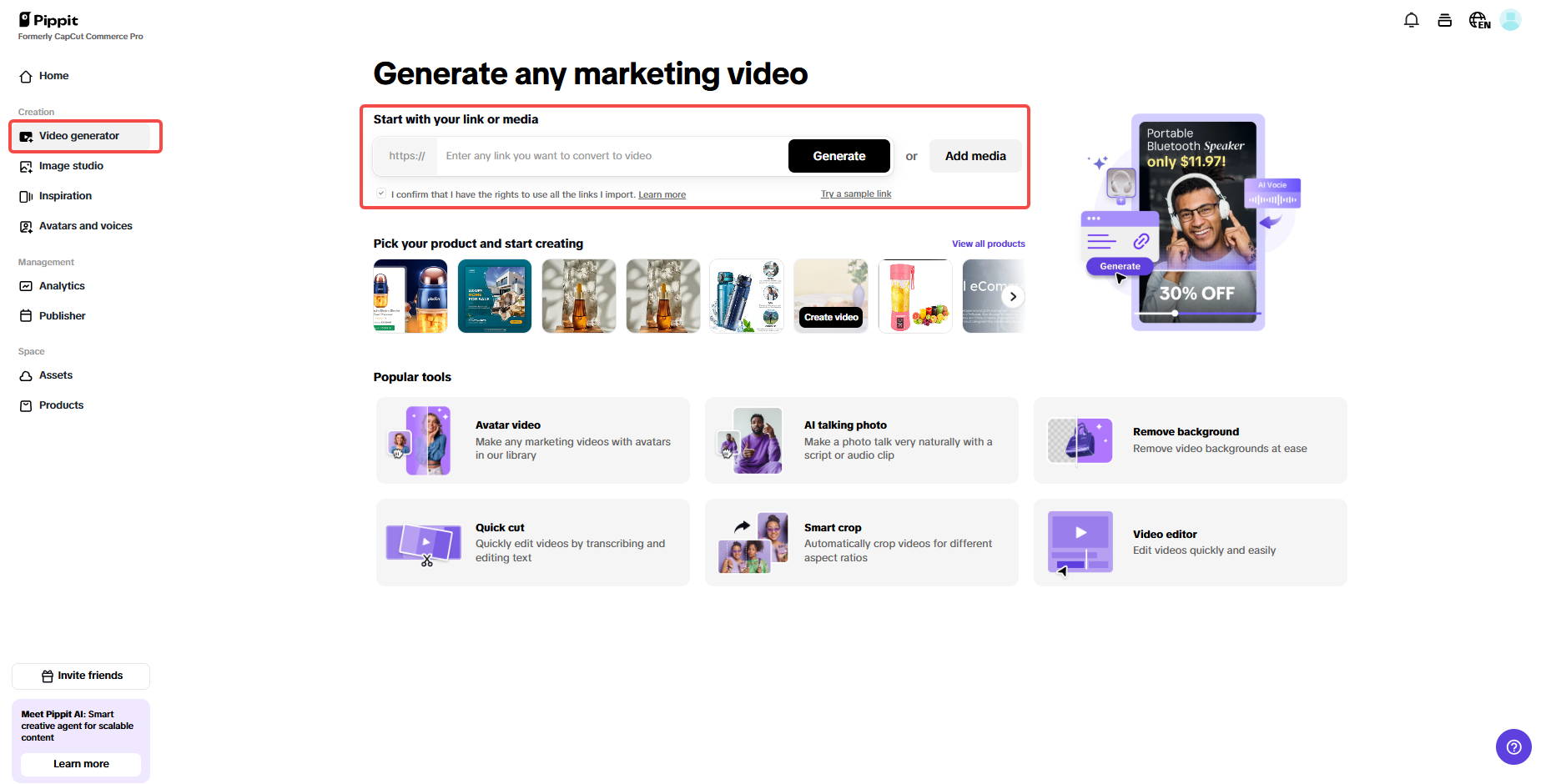Image resolution: width=1551 pixels, height=784 pixels.
Task: Open the Publisher section
Action: [x=62, y=315]
